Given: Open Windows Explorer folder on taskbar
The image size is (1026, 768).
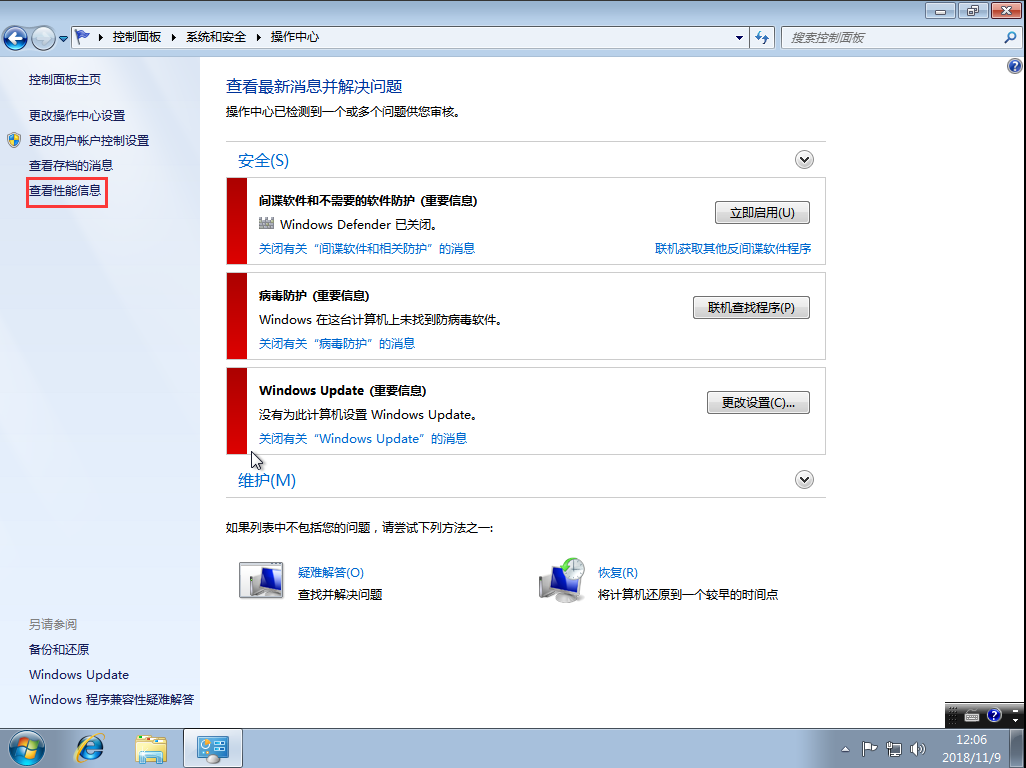Looking at the screenshot, I should click(151, 748).
